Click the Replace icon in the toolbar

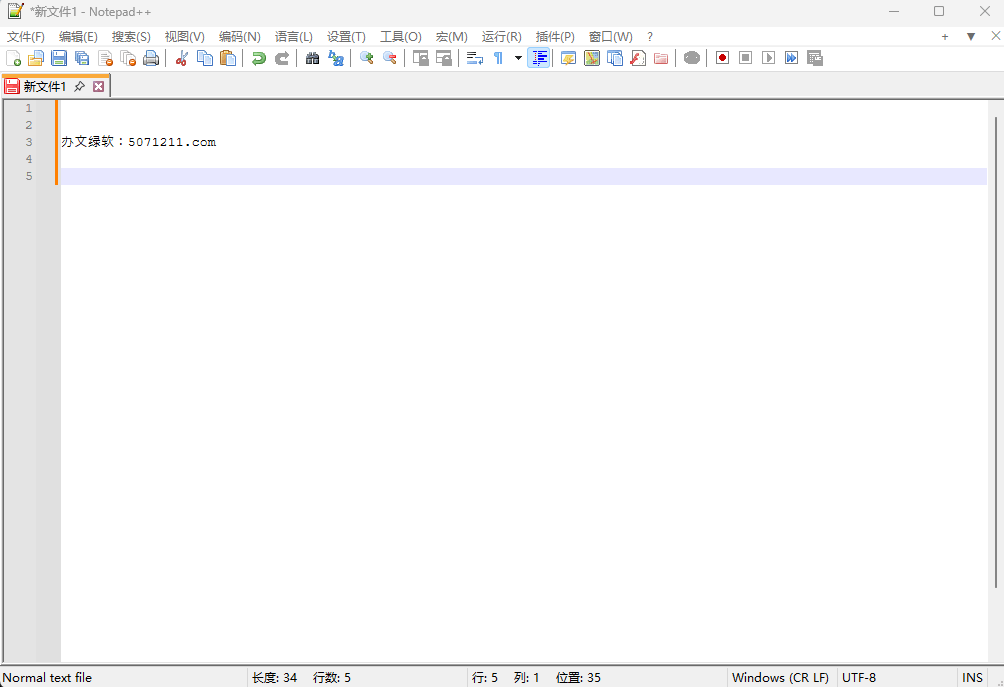(x=336, y=58)
